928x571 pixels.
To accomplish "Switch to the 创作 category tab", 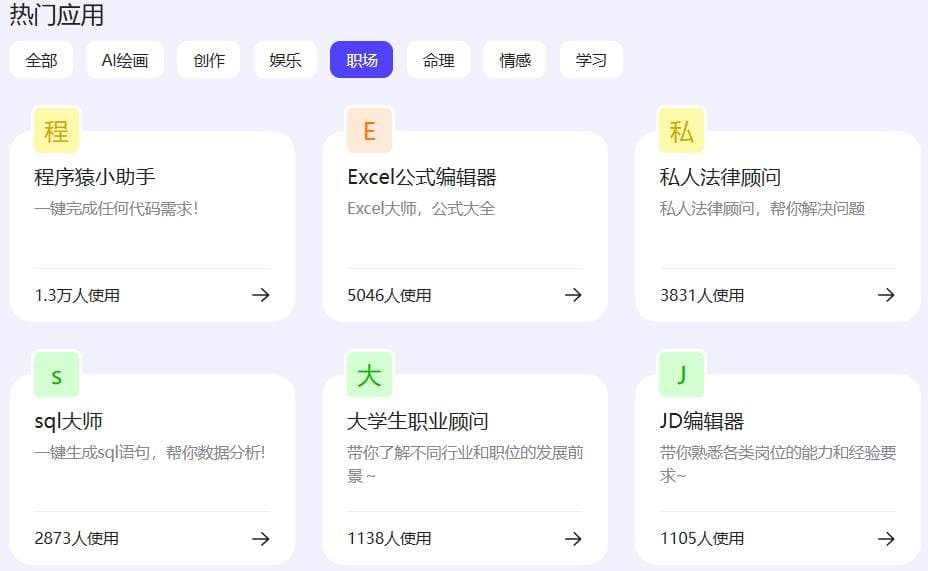I will [209, 60].
